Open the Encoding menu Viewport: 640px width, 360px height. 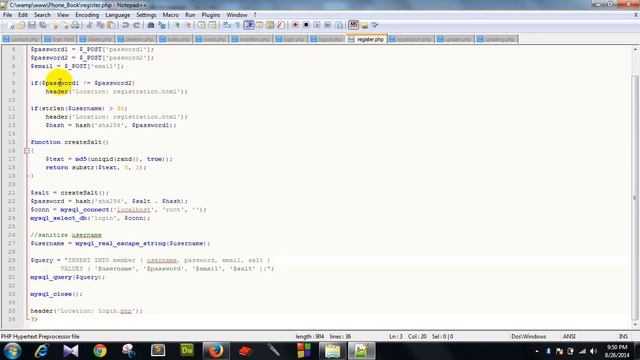pyautogui.click(x=87, y=15)
